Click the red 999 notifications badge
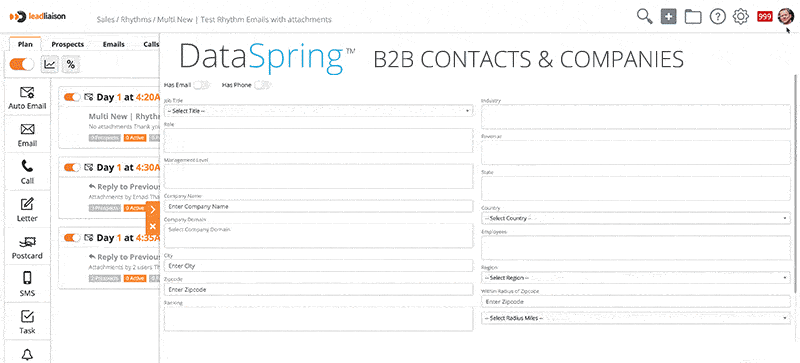This screenshot has height=363, width=800. click(764, 17)
